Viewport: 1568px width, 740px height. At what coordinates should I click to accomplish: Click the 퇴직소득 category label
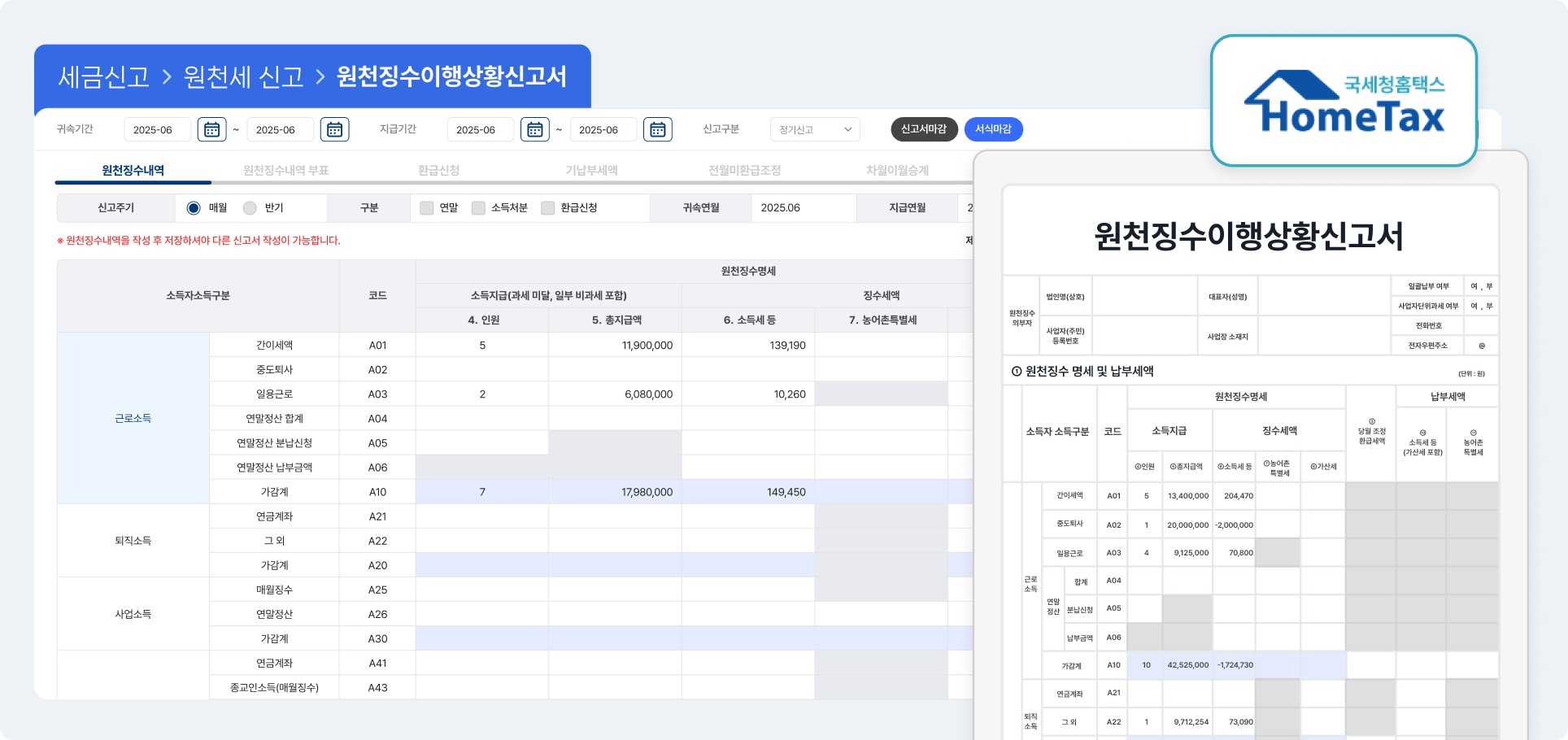133,541
